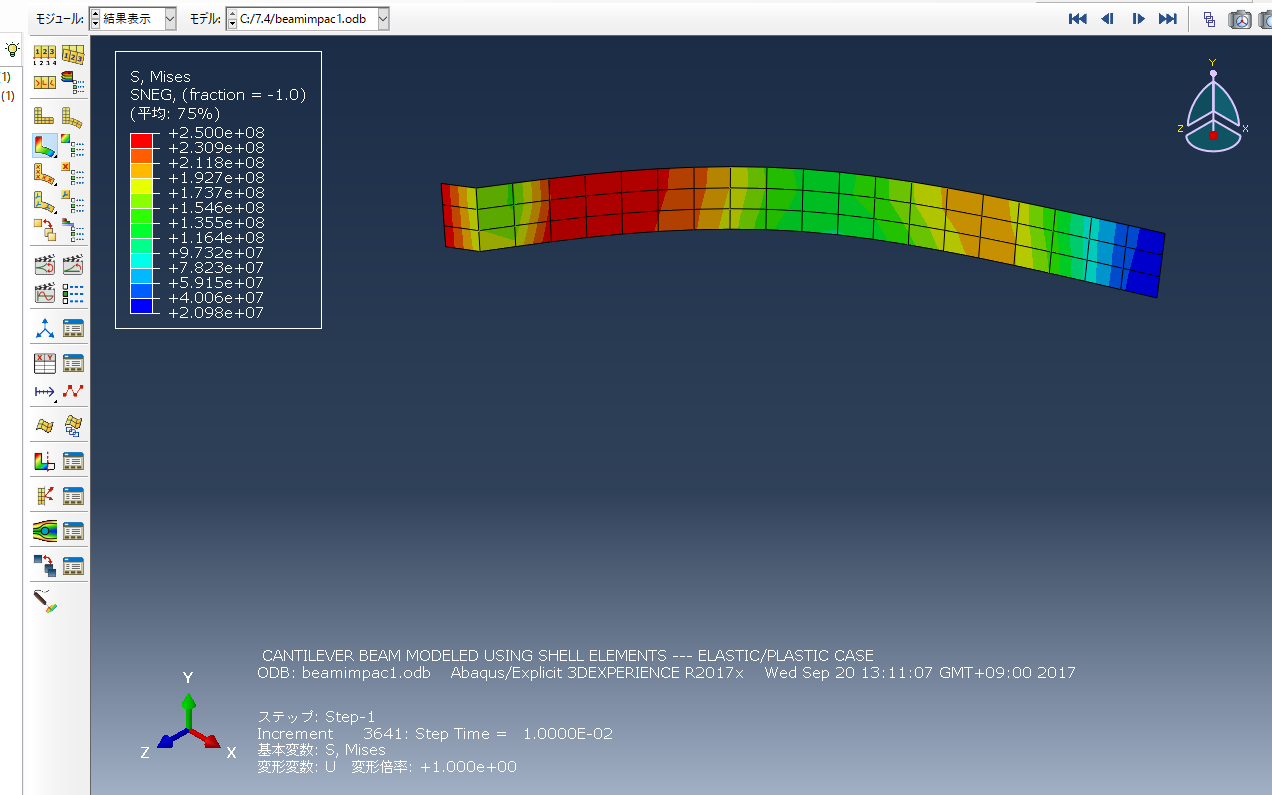Image resolution: width=1272 pixels, height=795 pixels.
Task: Click the Plot Contours on Deformed Shape tool
Action: (45, 146)
